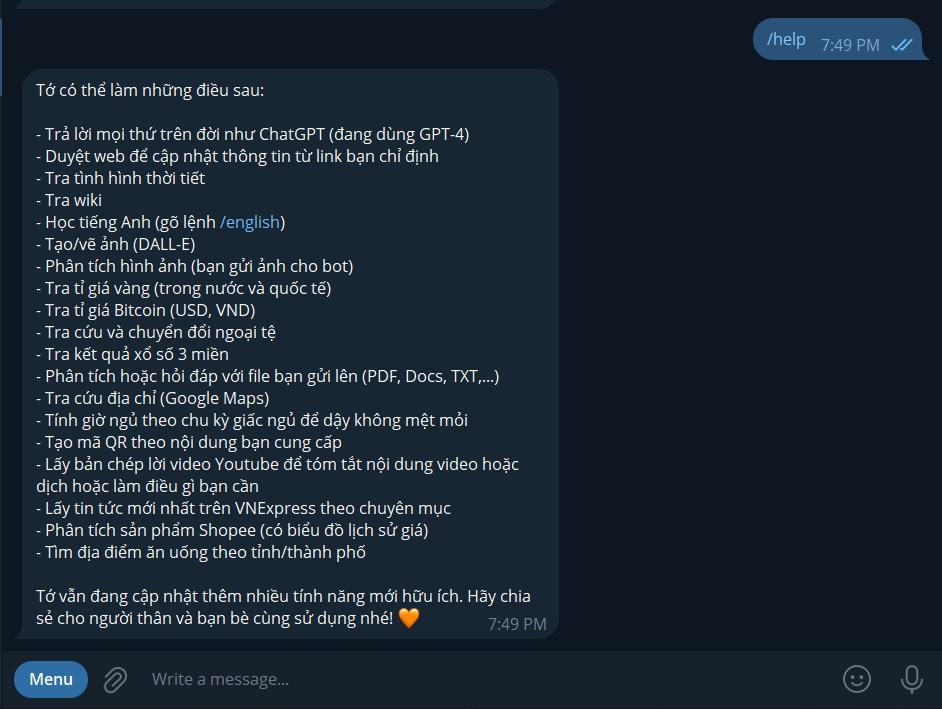The image size is (942, 709).
Task: Open the bot Menu button
Action: click(x=51, y=679)
